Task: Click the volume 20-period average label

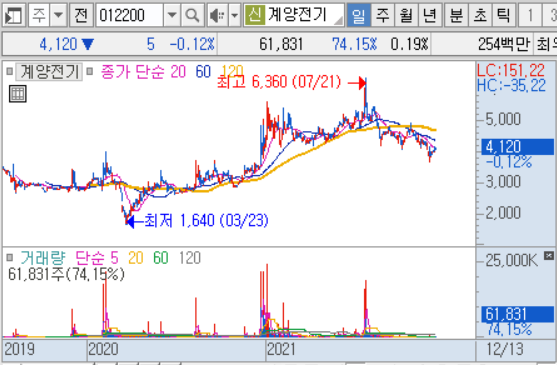Action: tap(136, 258)
